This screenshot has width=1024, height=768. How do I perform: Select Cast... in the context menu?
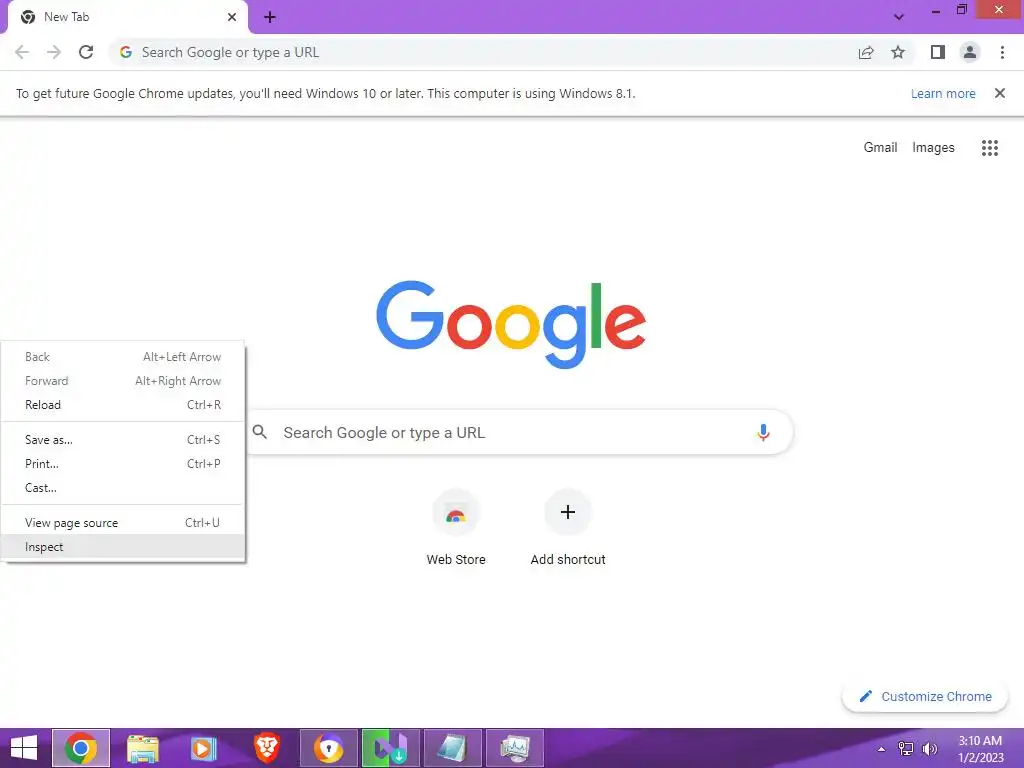(123, 488)
